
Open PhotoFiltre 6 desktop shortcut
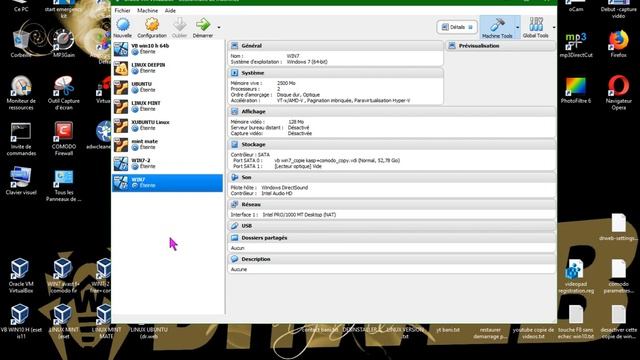click(x=576, y=90)
